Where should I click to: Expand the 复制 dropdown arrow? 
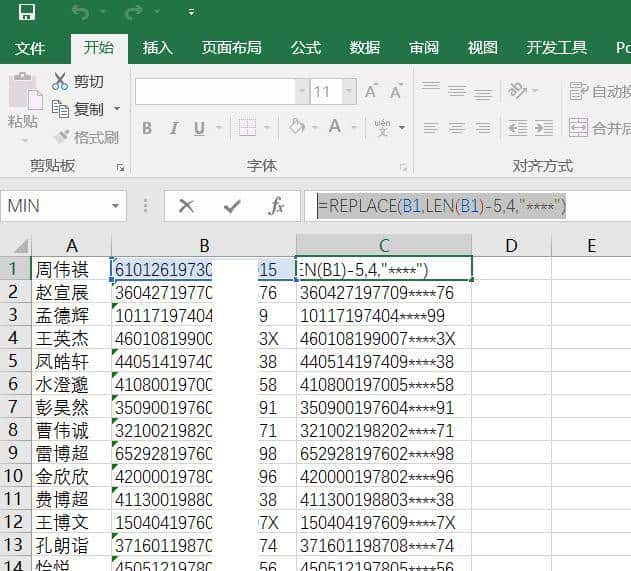pos(117,109)
